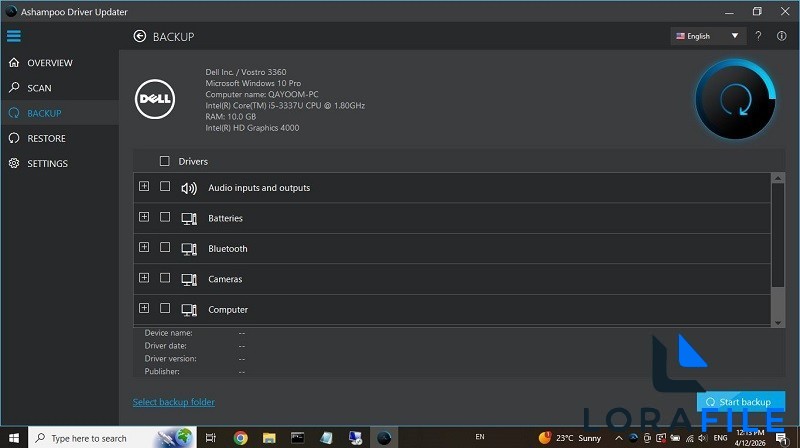This screenshot has height=448, width=800.
Task: Select the Backup sidebar item
Action: click(60, 113)
